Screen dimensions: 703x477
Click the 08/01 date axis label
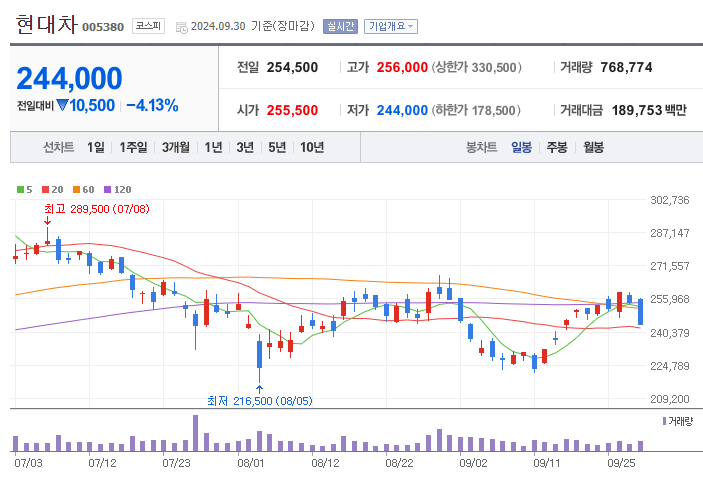click(251, 463)
